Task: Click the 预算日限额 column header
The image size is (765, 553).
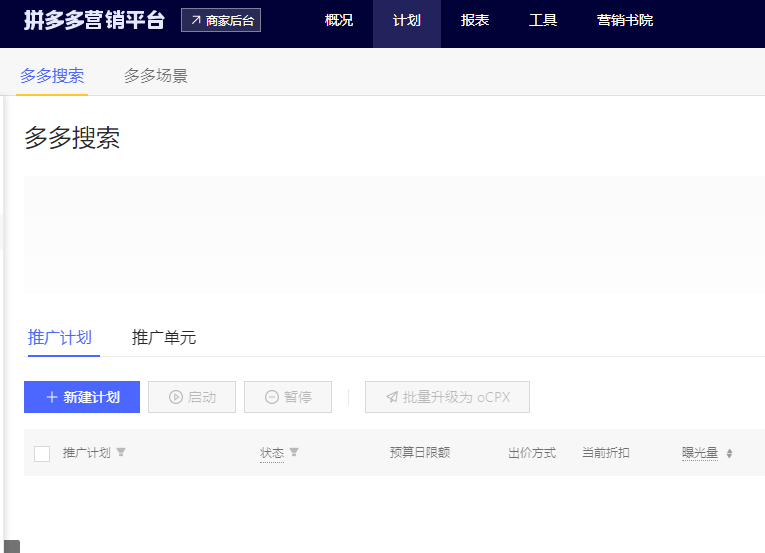Action: tap(420, 452)
